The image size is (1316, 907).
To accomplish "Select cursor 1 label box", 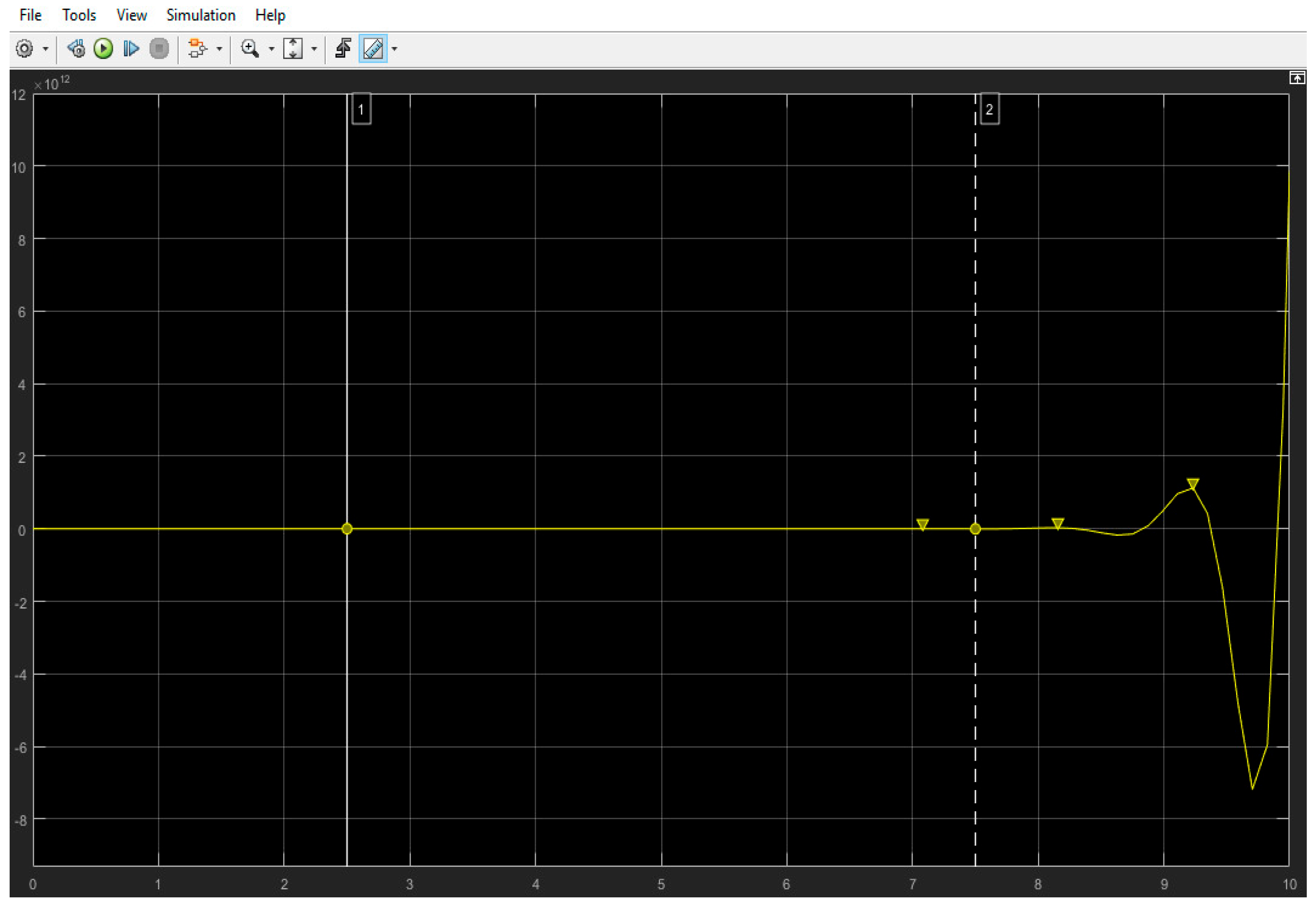I will click(361, 109).
